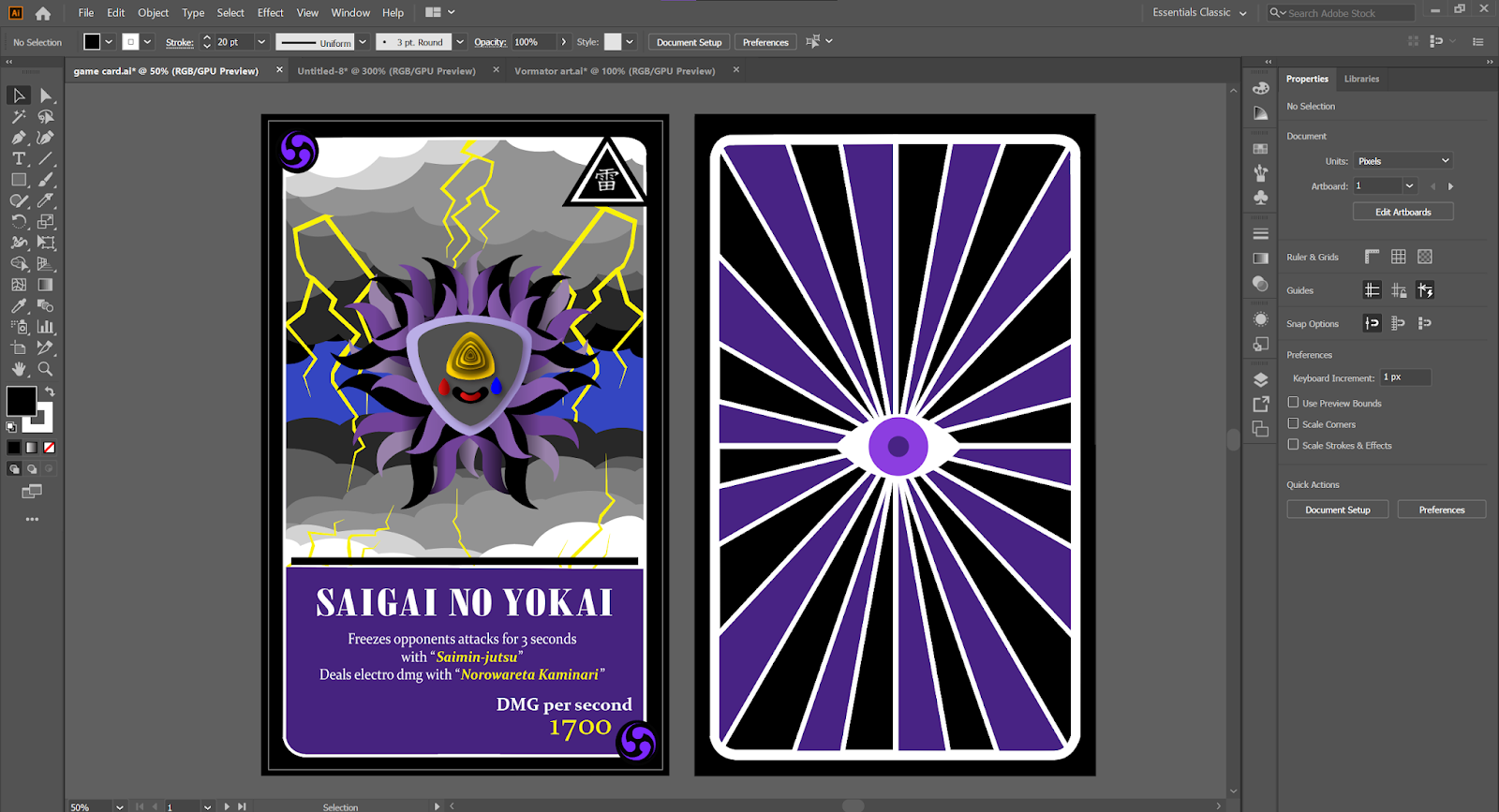This screenshot has width=1499, height=812.
Task: Toggle Show Rulers in Ruler & Grids
Action: [x=1373, y=257]
